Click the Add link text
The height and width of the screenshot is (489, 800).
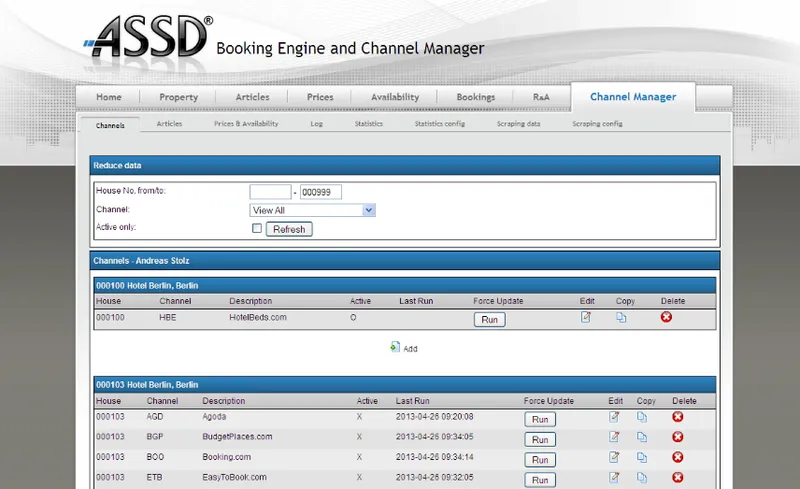pos(410,349)
